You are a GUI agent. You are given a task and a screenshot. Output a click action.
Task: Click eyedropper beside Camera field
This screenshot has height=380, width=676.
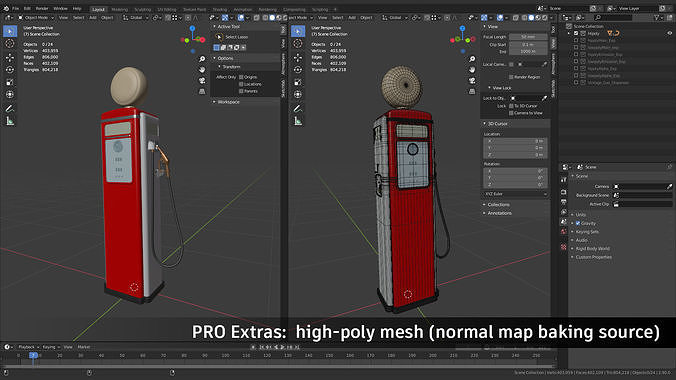pyautogui.click(x=669, y=186)
